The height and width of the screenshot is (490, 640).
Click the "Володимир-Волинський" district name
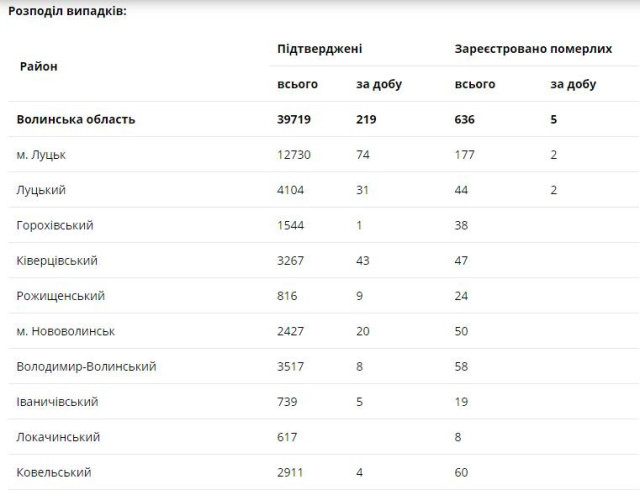(x=87, y=366)
